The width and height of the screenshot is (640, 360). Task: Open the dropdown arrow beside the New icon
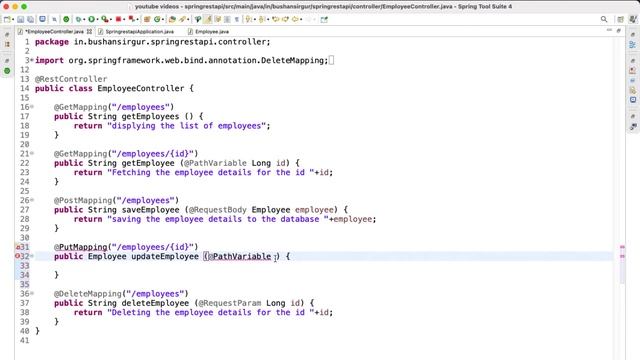click(13, 19)
